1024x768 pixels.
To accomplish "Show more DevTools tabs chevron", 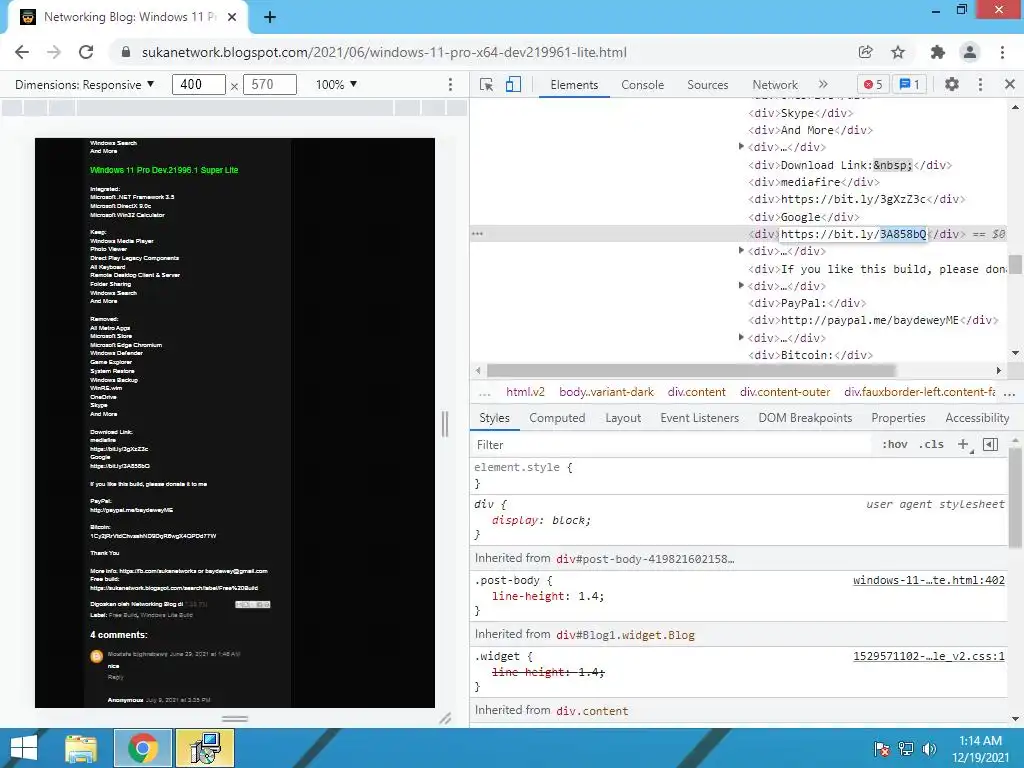I will coord(823,84).
